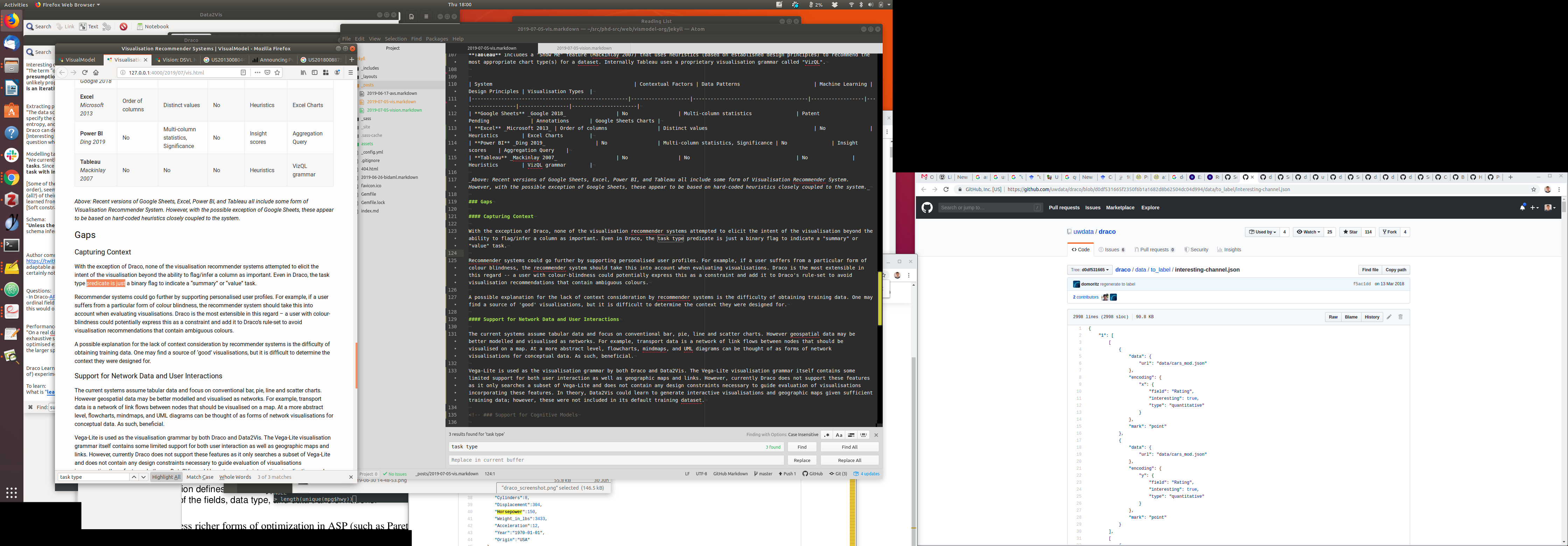The height and width of the screenshot is (546, 1568).
Task: Click the Raw button on GitHub
Action: point(1333,317)
